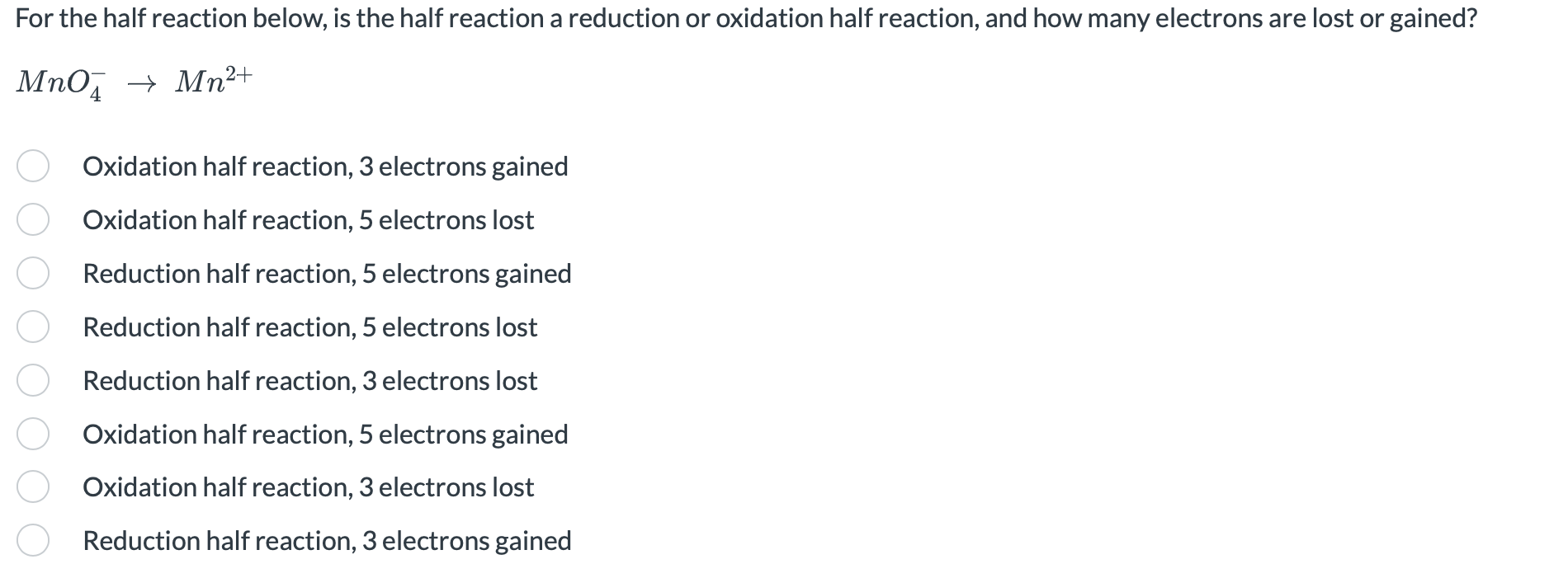
Task: Mark the fourth answer choice bubble
Action: click(33, 327)
